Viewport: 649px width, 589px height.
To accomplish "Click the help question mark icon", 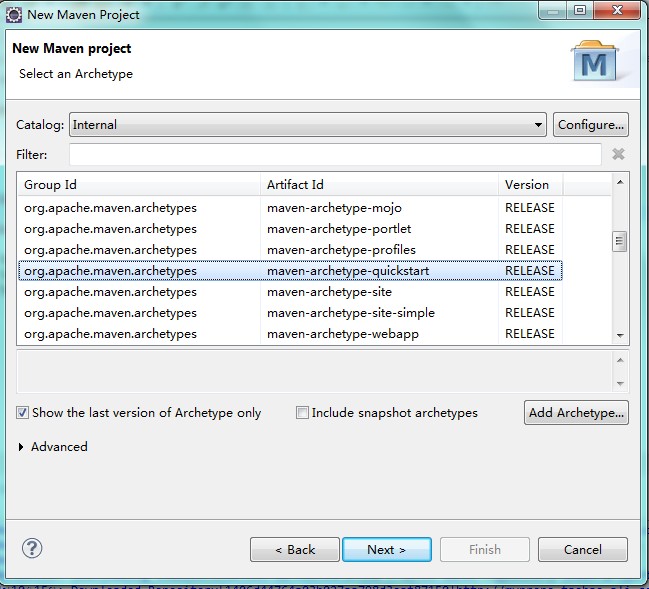I will tap(32, 548).
